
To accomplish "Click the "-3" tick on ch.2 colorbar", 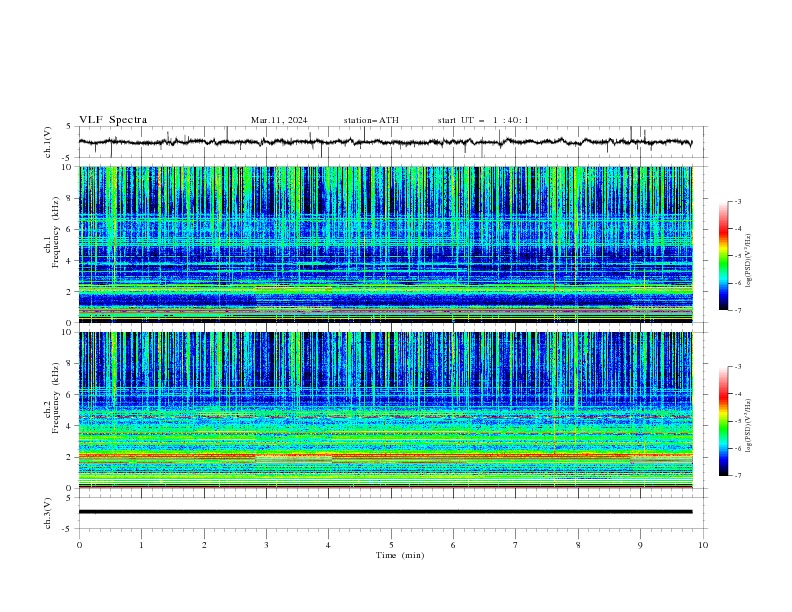I will pyautogui.click(x=738, y=367).
